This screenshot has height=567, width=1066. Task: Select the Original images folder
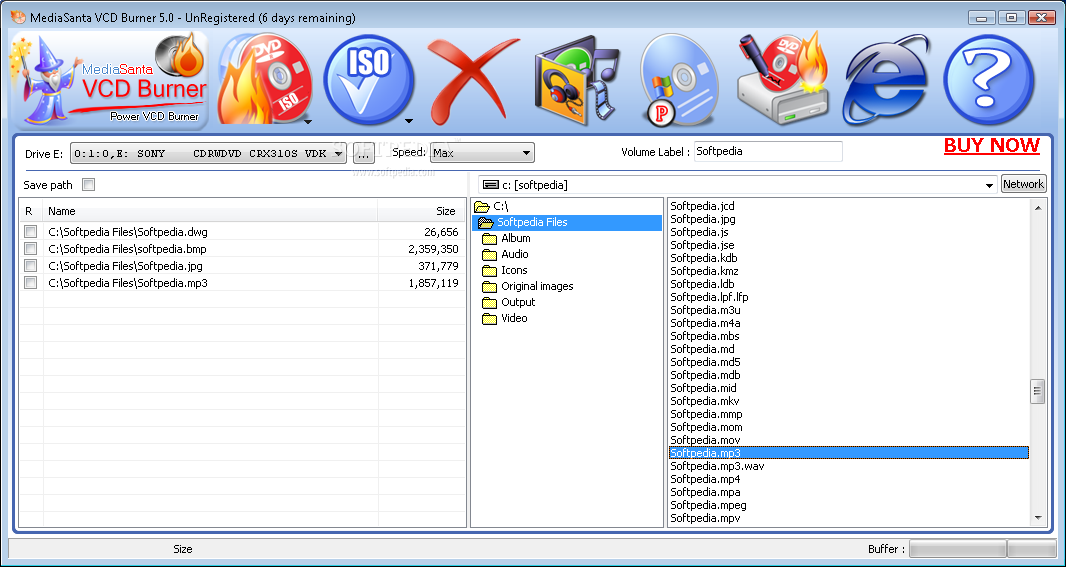click(x=528, y=286)
